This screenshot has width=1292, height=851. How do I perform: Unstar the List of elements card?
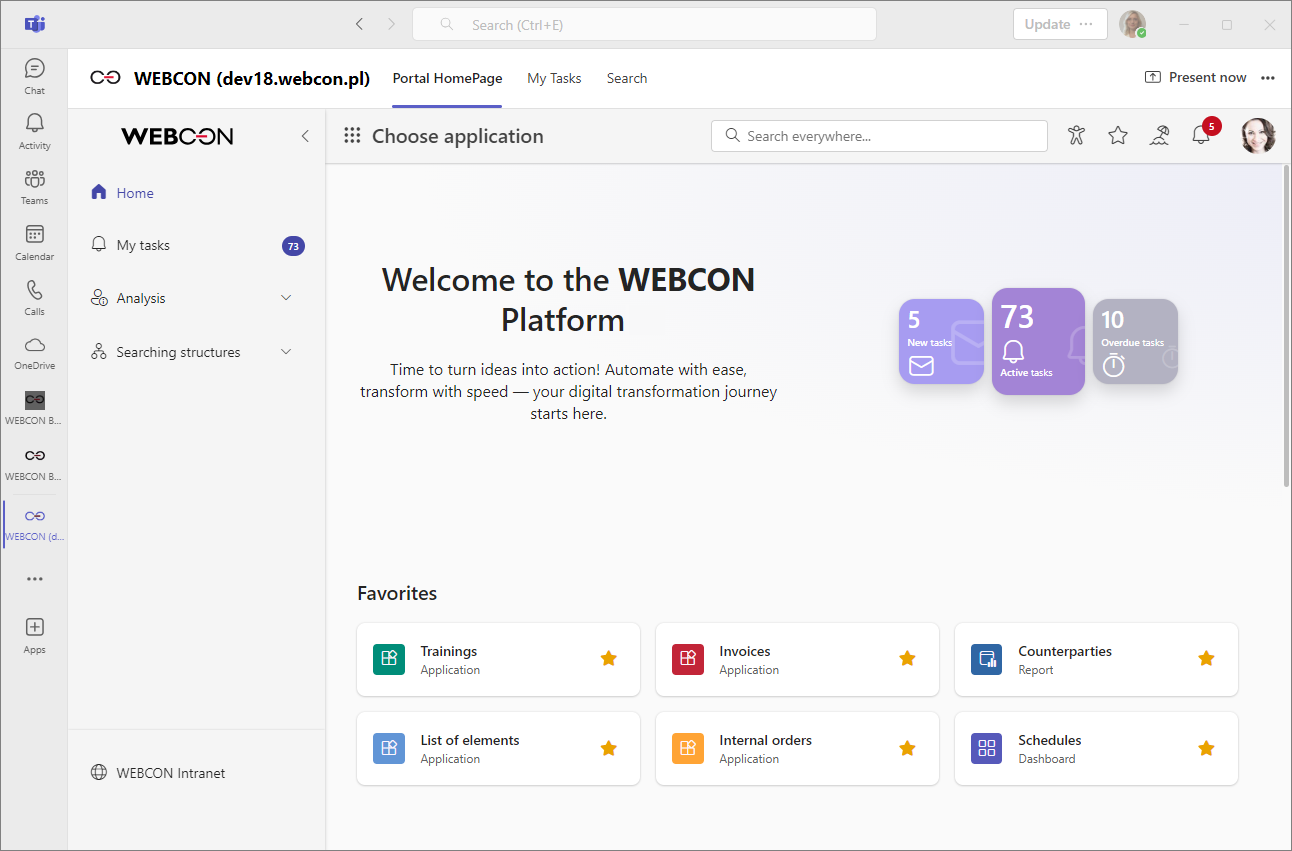tap(609, 748)
